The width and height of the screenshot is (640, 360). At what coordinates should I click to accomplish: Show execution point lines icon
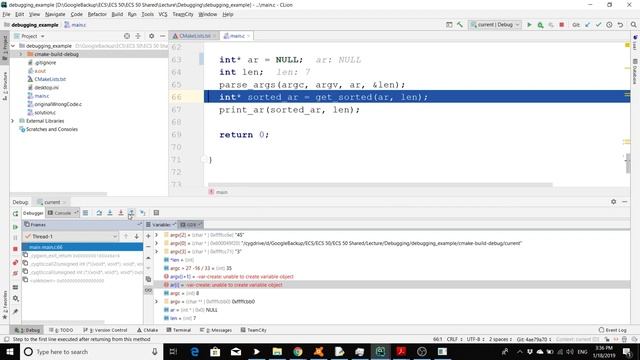pyautogui.click(x=85, y=213)
